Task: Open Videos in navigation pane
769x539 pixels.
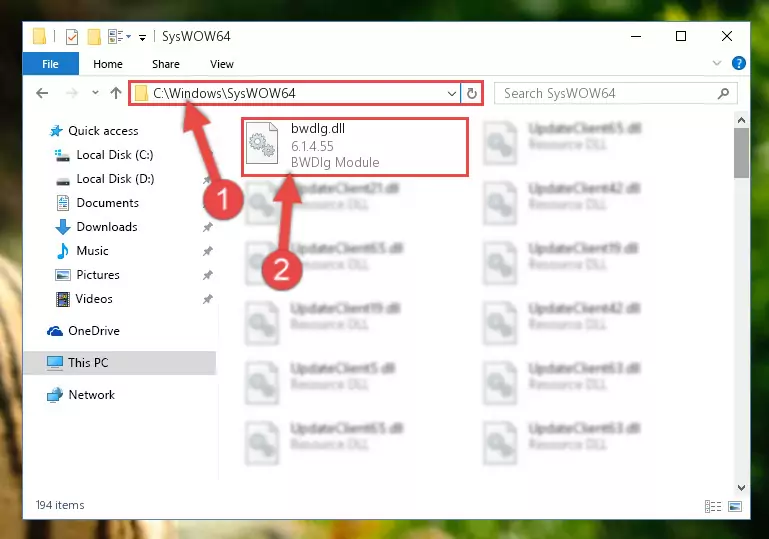Action: click(x=94, y=299)
